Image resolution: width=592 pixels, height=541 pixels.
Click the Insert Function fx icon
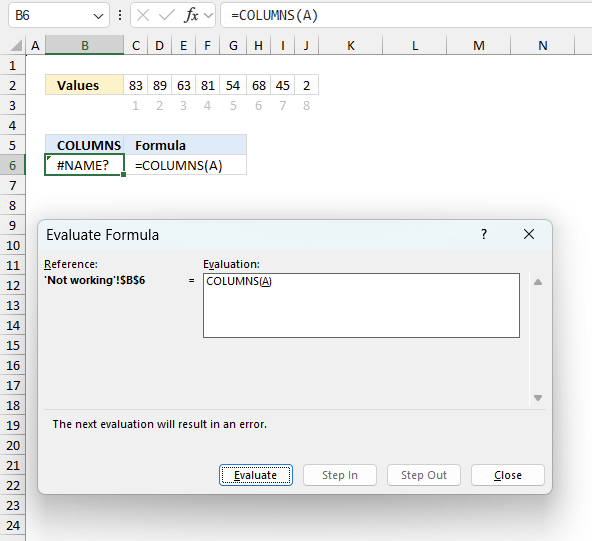point(191,15)
